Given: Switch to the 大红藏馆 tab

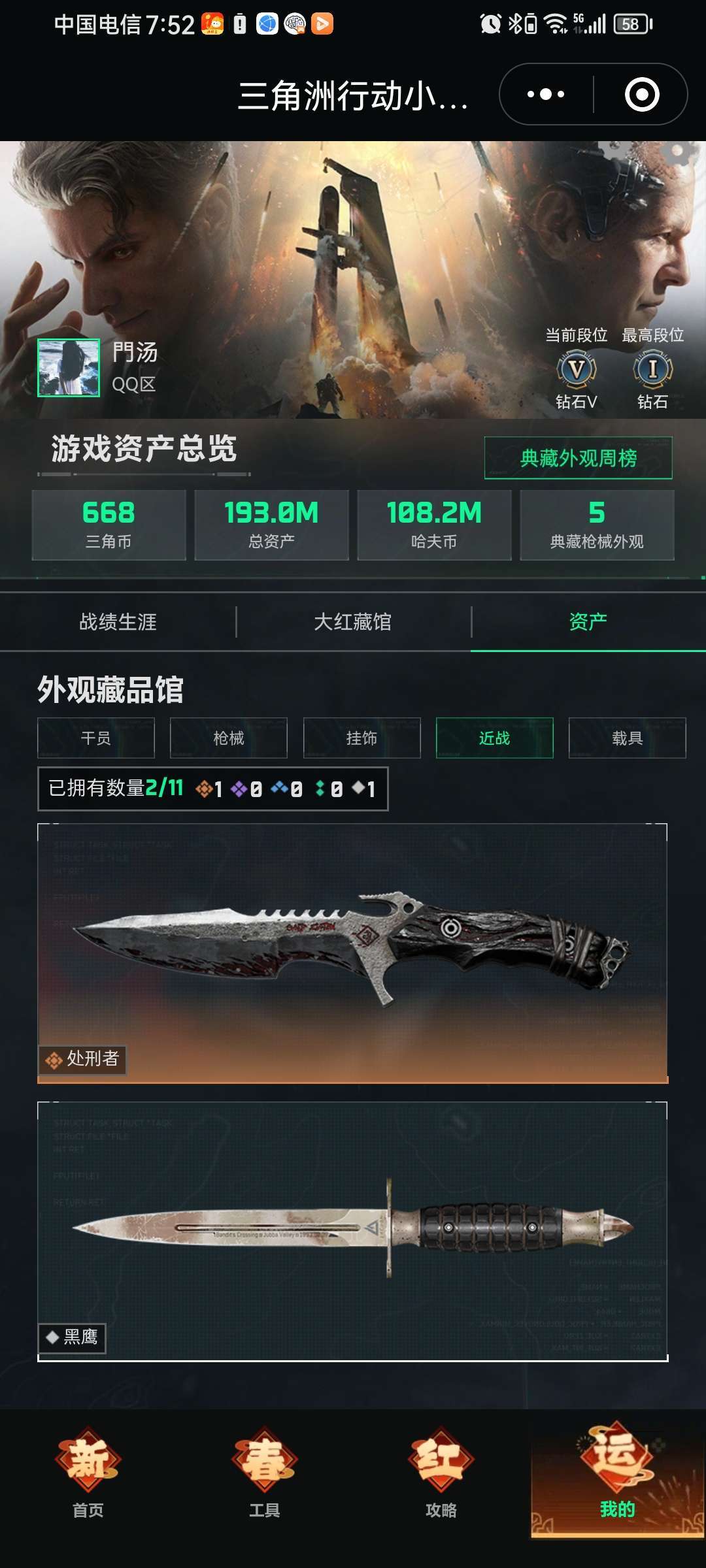Looking at the screenshot, I should (x=353, y=622).
